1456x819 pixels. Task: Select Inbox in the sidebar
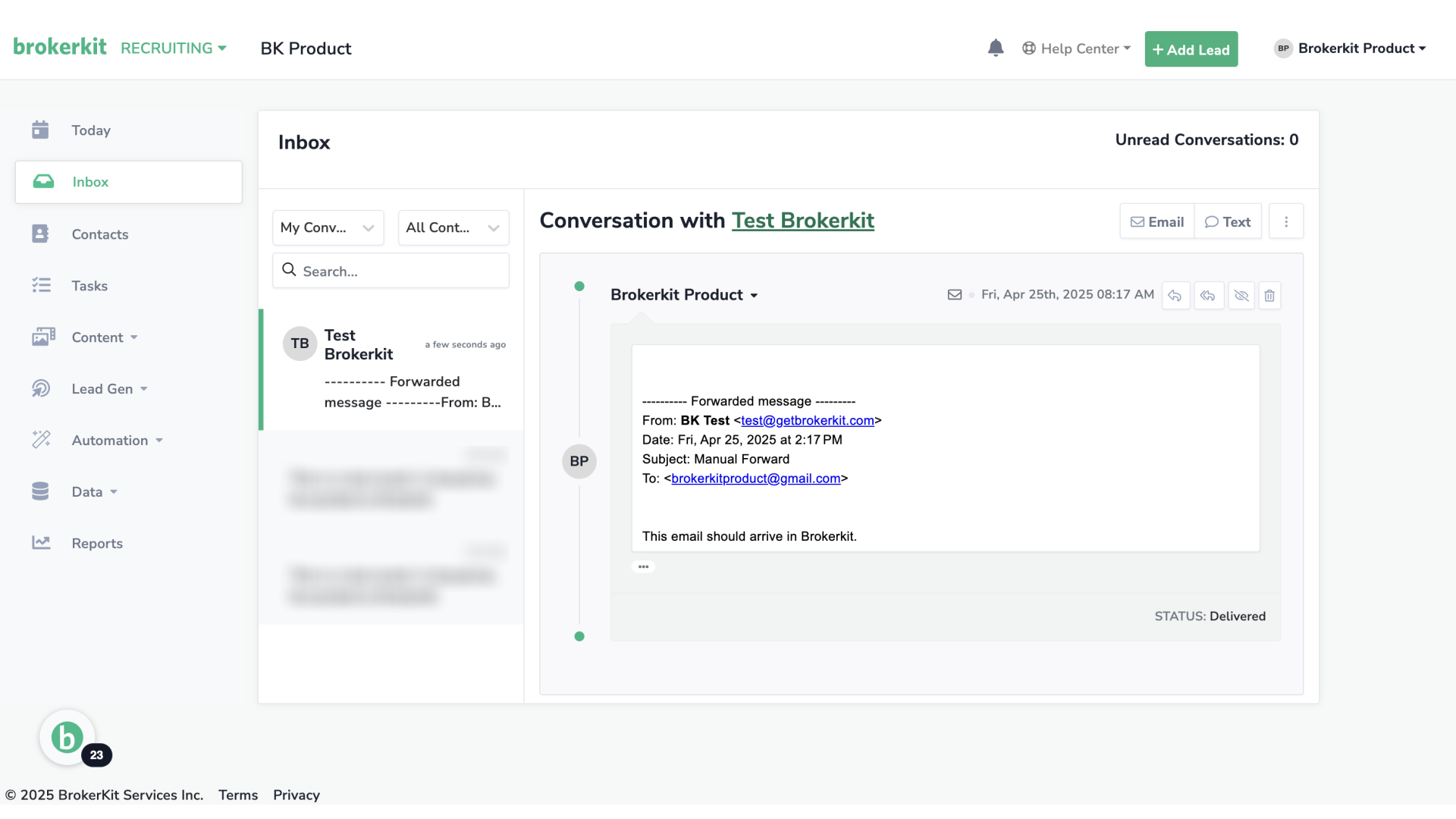pos(129,182)
